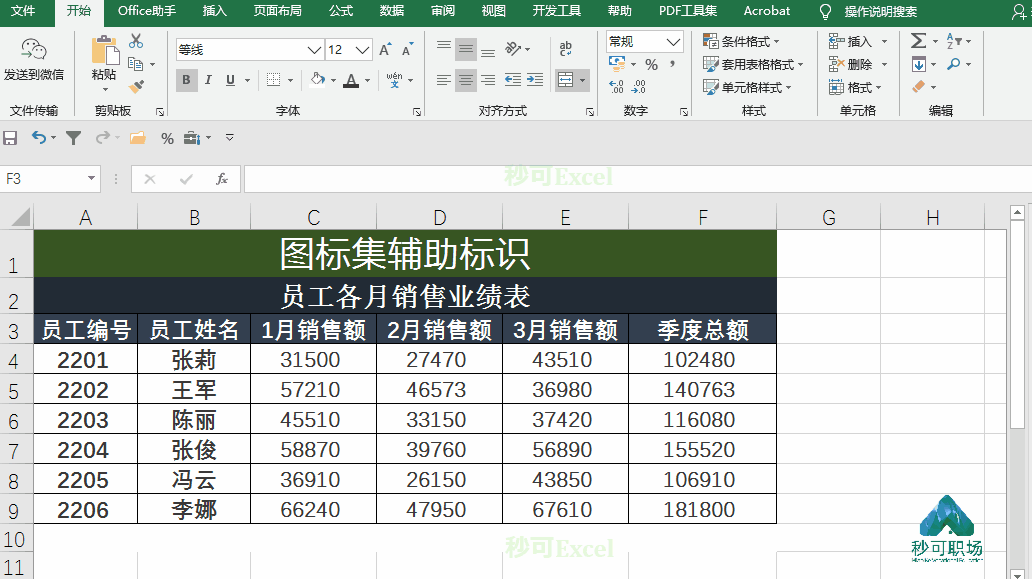Click the Cancel X button in formula bar
The width and height of the screenshot is (1032, 579).
click(150, 179)
